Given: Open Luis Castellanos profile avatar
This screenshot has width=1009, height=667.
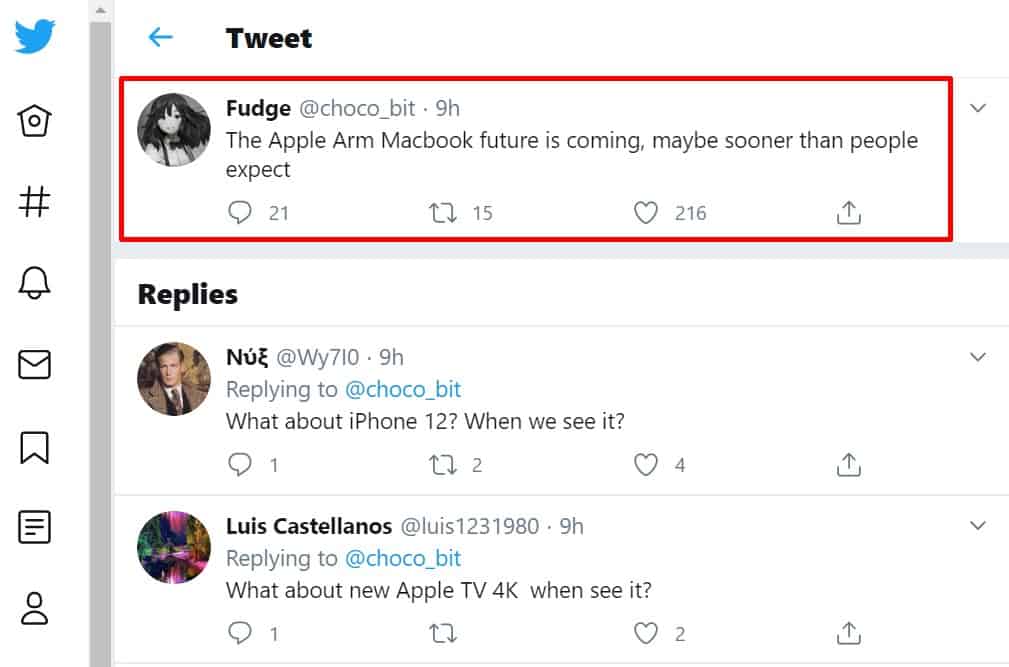Looking at the screenshot, I should pyautogui.click(x=173, y=548).
